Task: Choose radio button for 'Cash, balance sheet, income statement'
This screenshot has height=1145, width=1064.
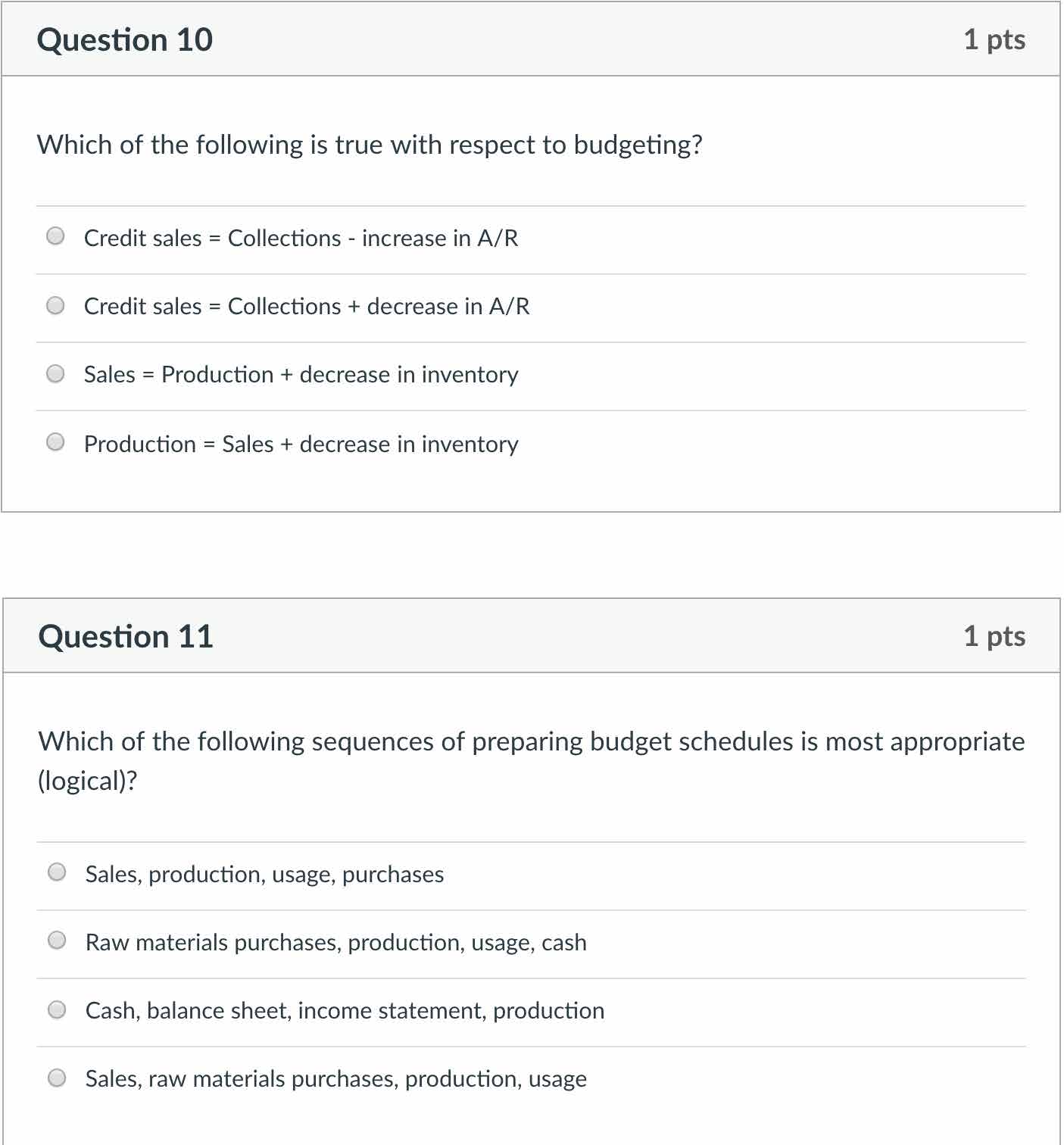Action: point(57,1009)
